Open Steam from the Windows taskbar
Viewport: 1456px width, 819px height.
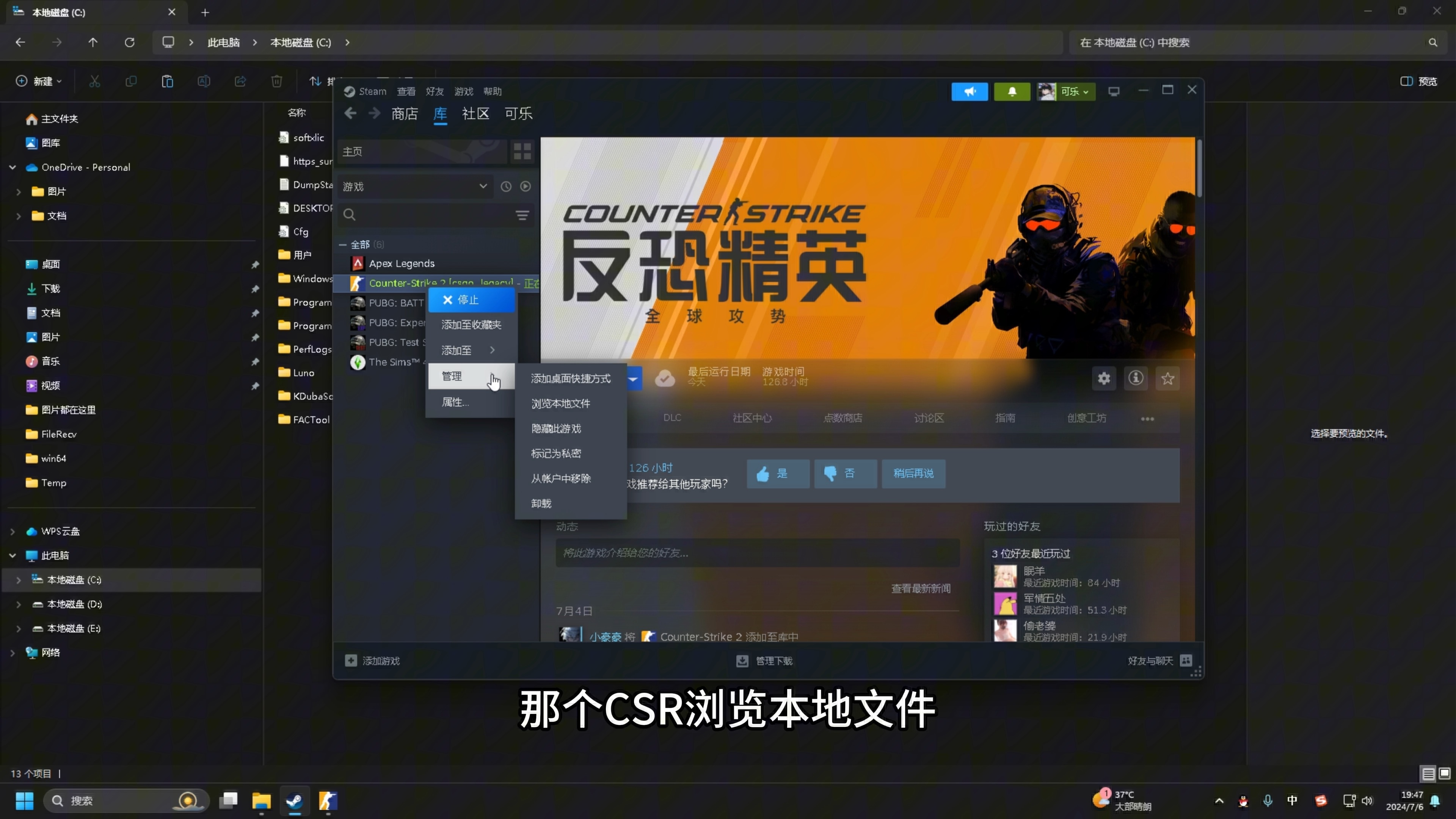[295, 801]
